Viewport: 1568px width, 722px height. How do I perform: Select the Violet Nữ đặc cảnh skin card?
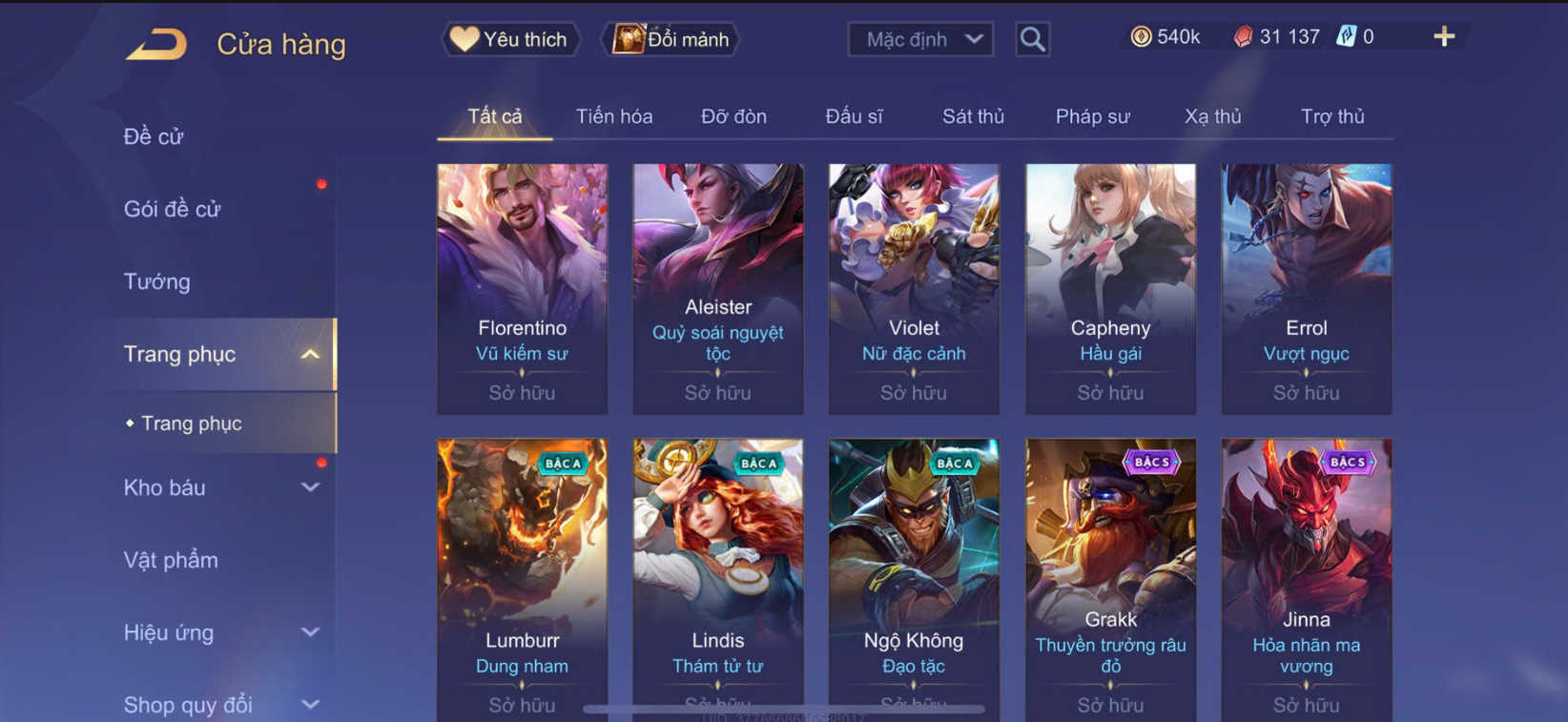(914, 289)
